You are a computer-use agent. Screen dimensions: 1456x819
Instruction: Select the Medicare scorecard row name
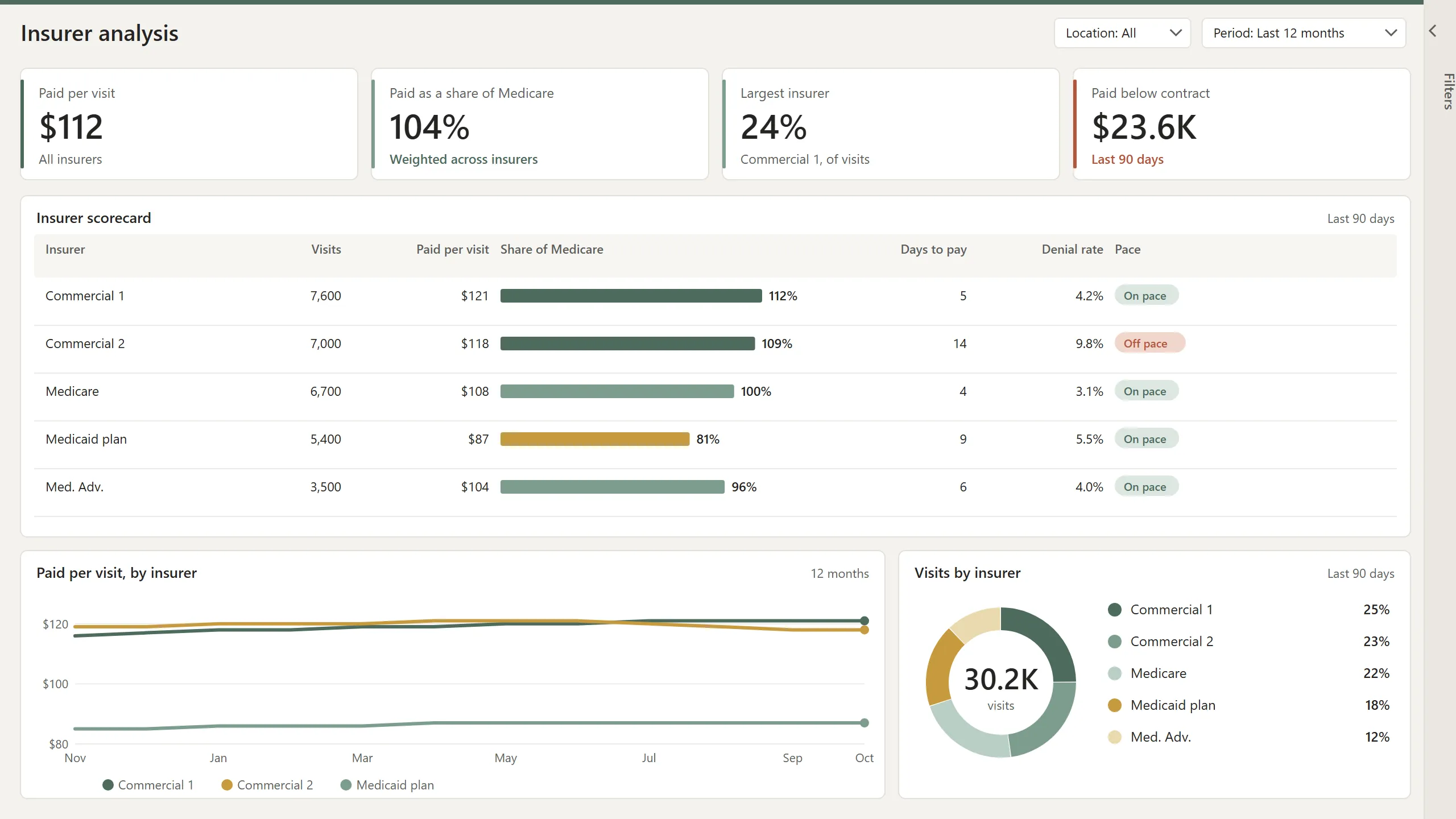pos(72,391)
